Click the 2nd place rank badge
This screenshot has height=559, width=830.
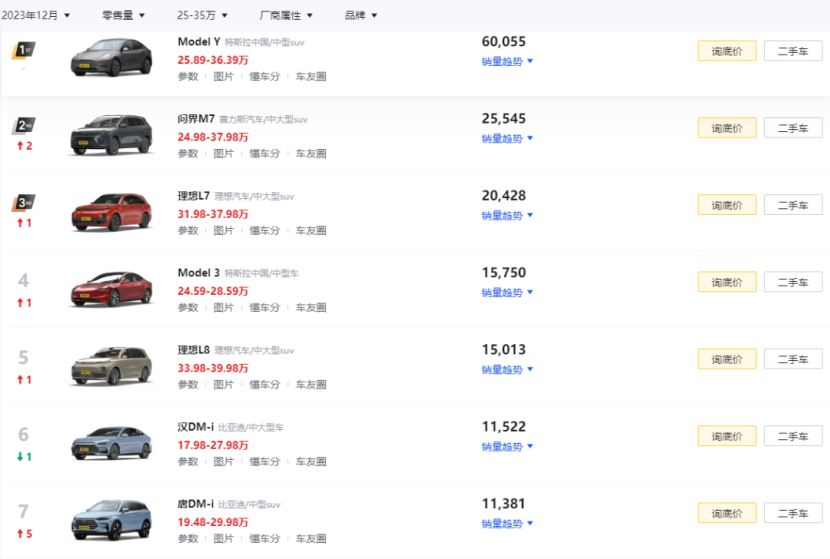(x=23, y=125)
